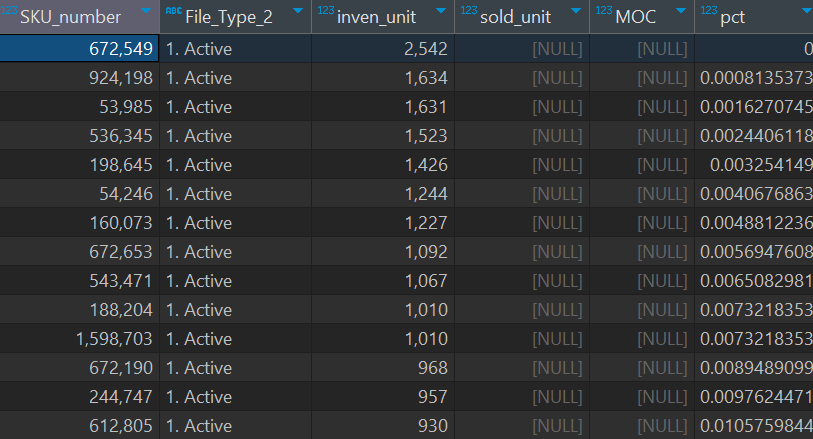The height and width of the screenshot is (439, 813).
Task: Click the numeric type icon on SKU_number header
Action: [x=9, y=10]
